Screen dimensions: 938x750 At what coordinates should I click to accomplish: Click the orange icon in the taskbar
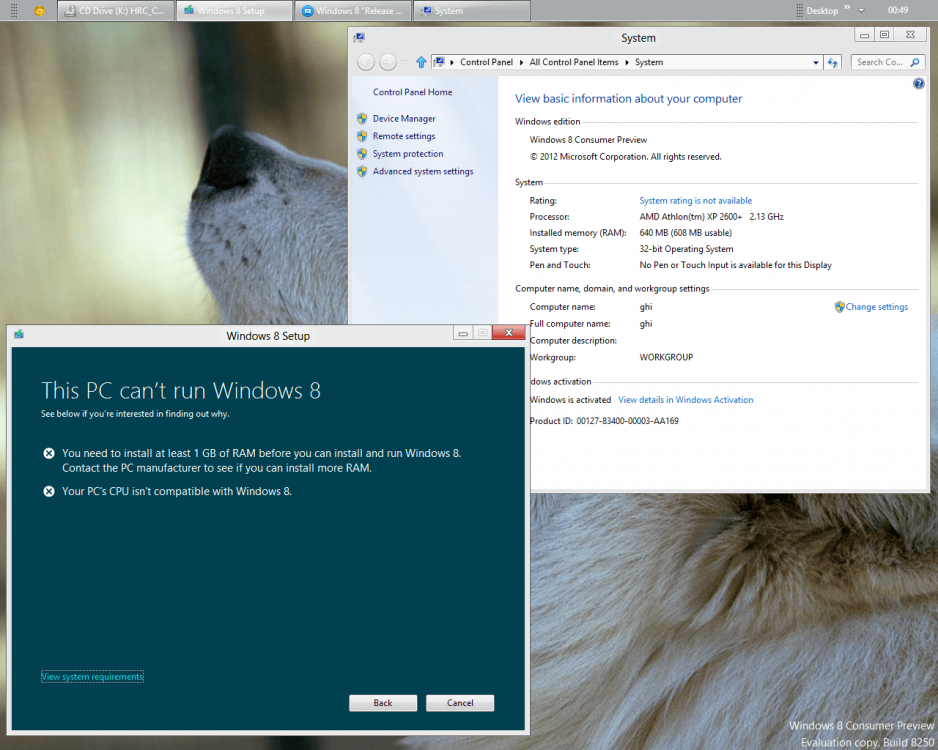pos(39,11)
